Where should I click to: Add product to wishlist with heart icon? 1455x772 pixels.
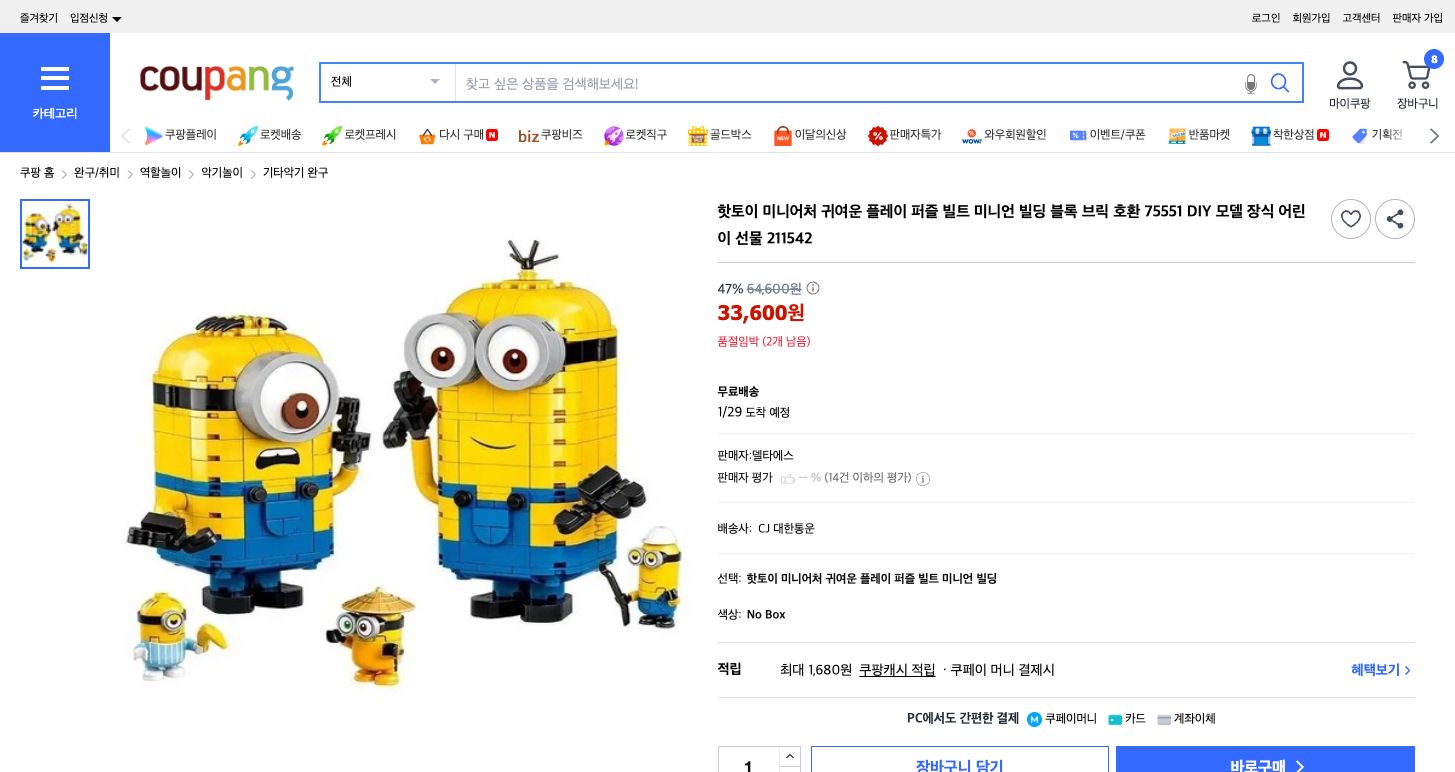[x=1351, y=219]
